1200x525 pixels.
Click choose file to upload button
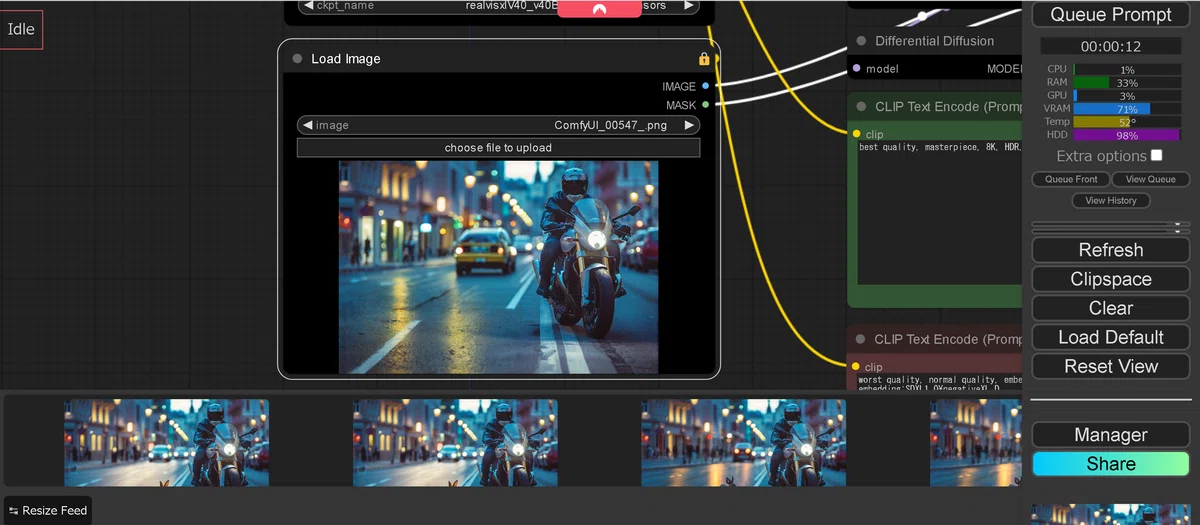click(498, 148)
